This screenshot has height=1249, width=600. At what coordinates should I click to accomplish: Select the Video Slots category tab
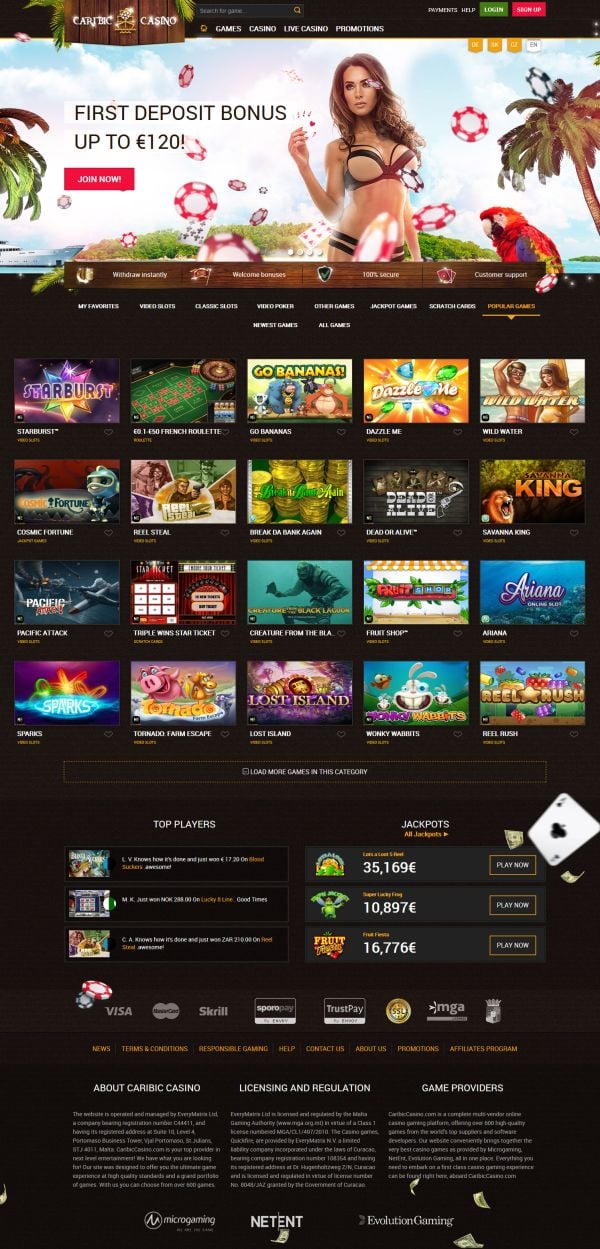156,306
